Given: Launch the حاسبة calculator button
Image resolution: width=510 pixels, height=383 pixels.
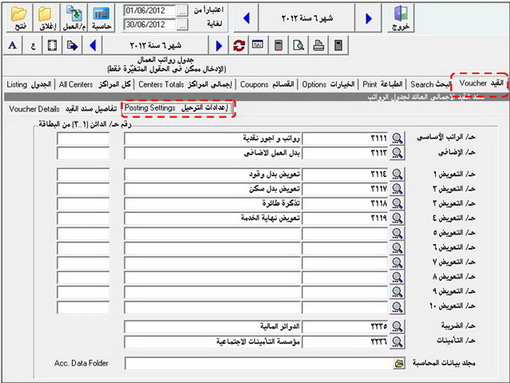Looking at the screenshot, I should [x=101, y=18].
